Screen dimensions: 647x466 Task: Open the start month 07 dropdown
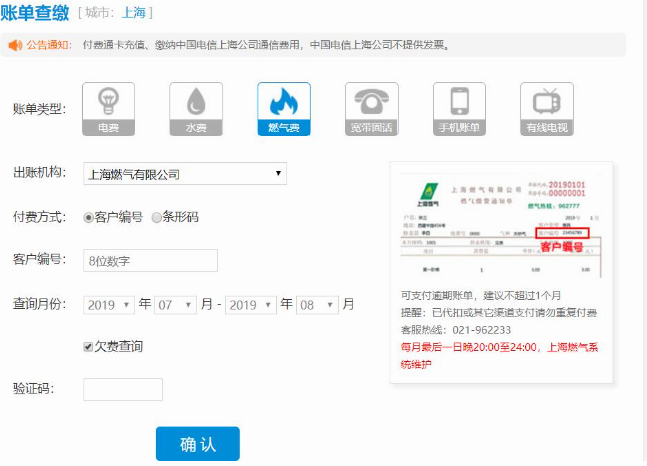pos(175,305)
